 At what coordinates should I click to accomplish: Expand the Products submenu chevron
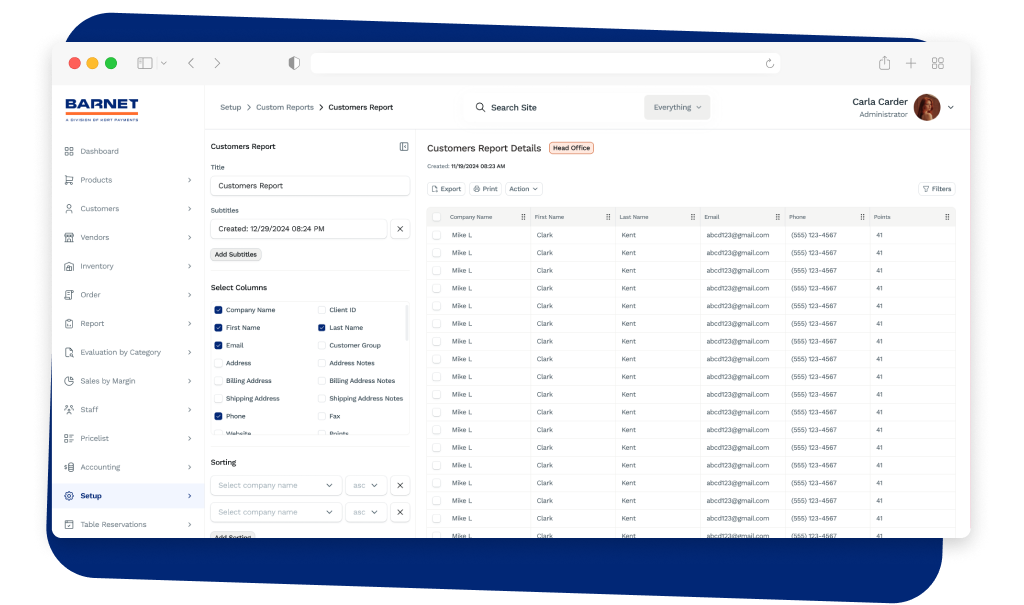point(189,180)
